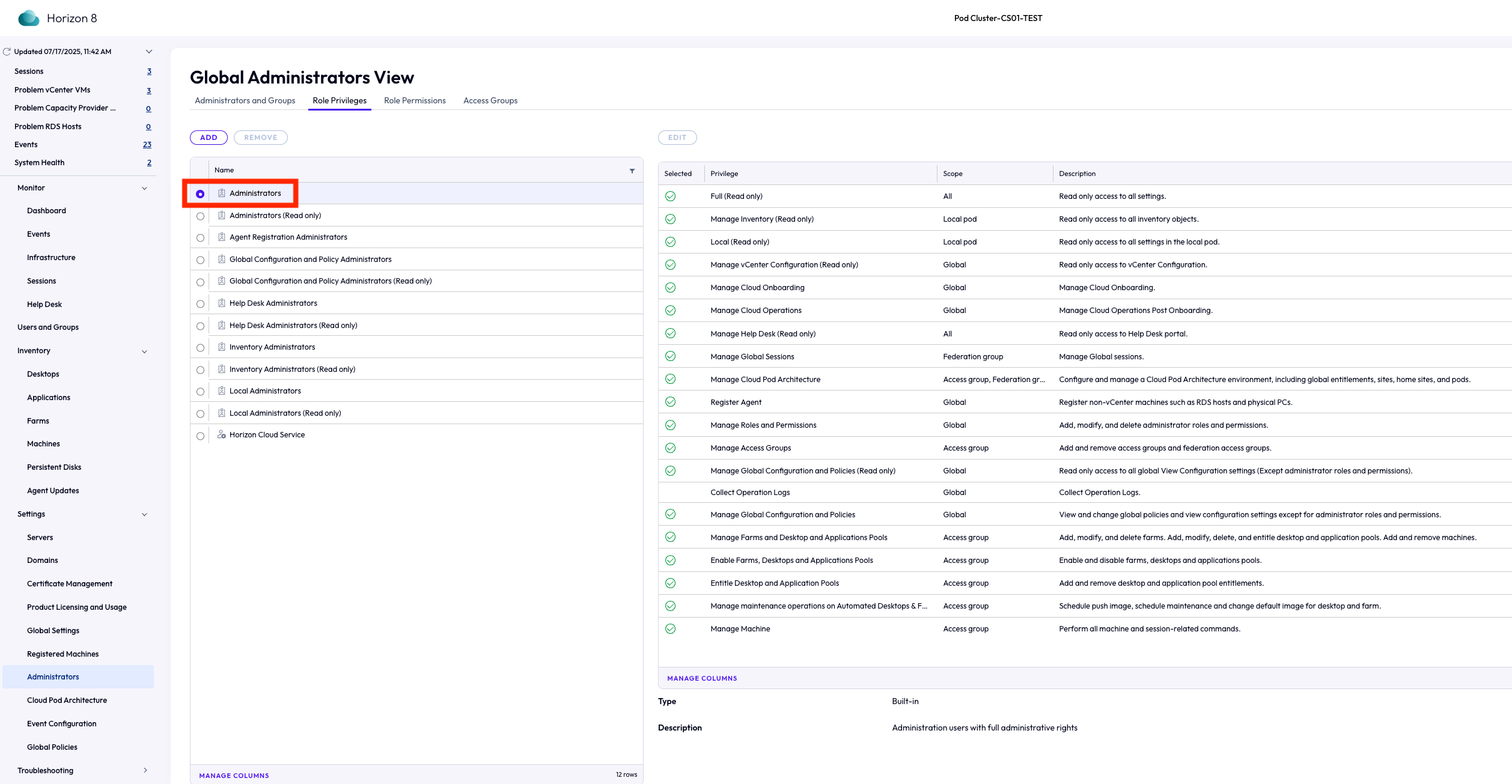The width and height of the screenshot is (1512, 784).
Task: Click the green check for Manage Global Sessions
Action: pyautogui.click(x=670, y=356)
